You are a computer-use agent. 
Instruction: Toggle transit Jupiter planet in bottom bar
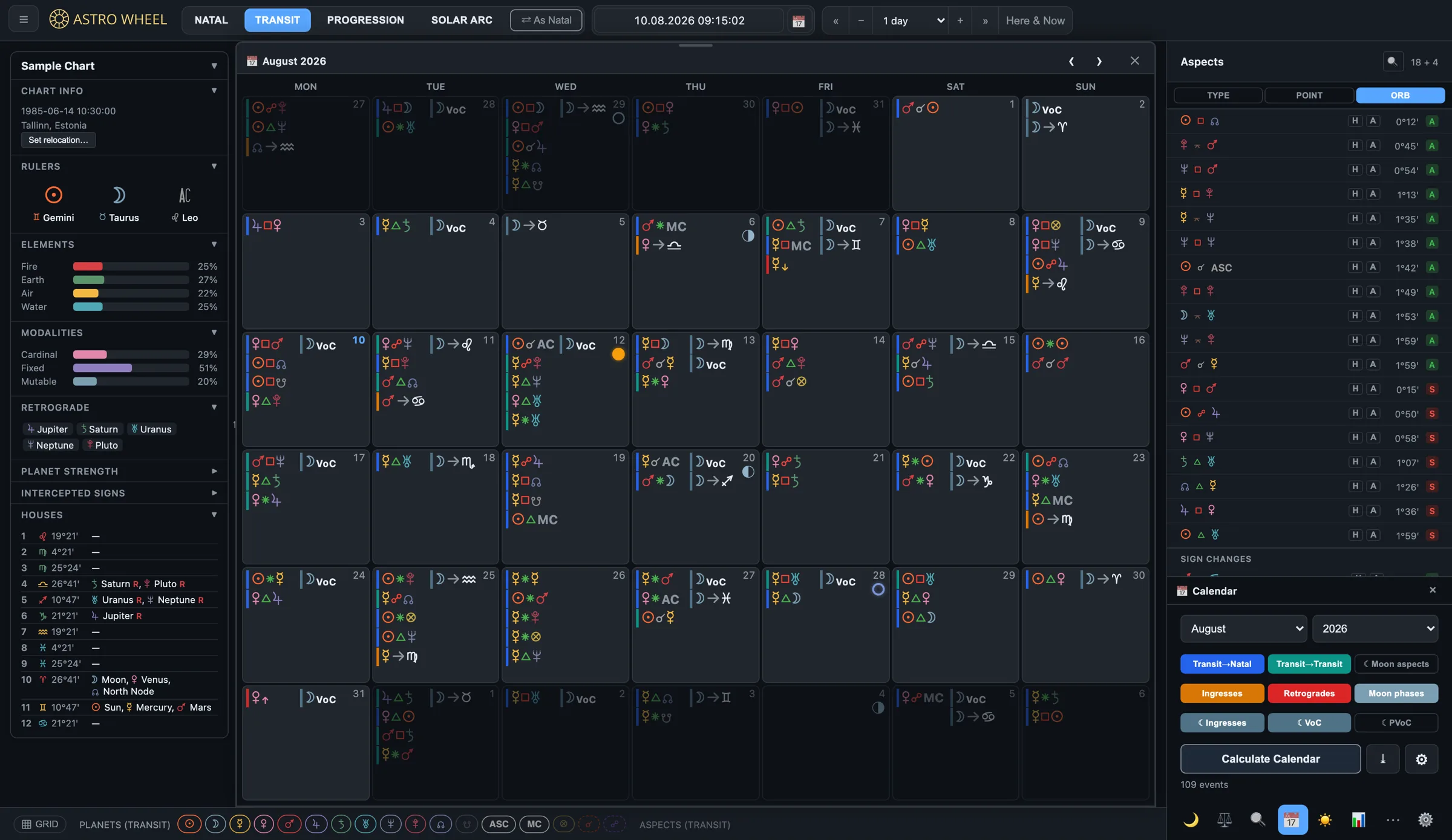pyautogui.click(x=316, y=824)
